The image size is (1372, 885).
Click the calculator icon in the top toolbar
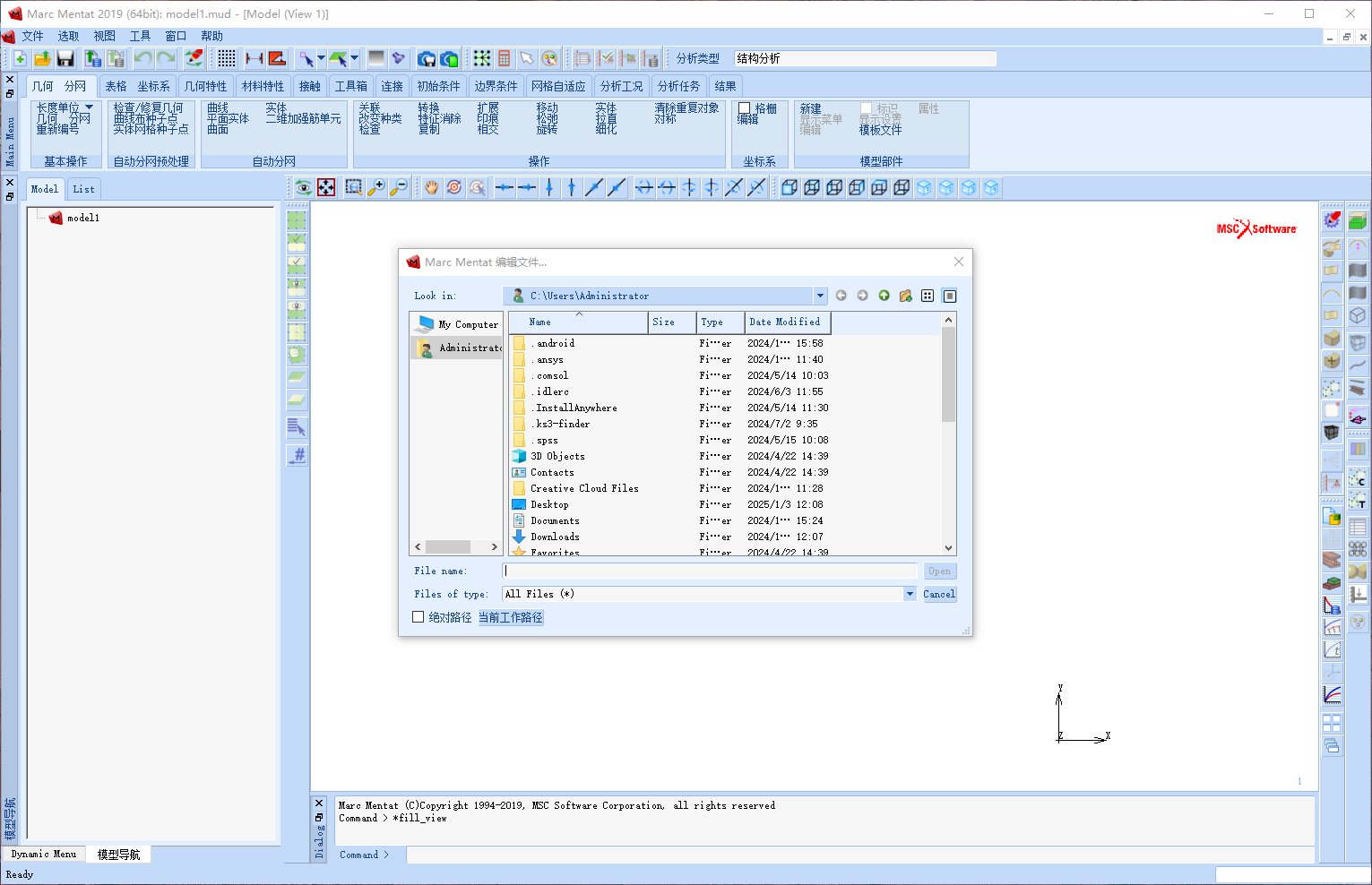[505, 58]
